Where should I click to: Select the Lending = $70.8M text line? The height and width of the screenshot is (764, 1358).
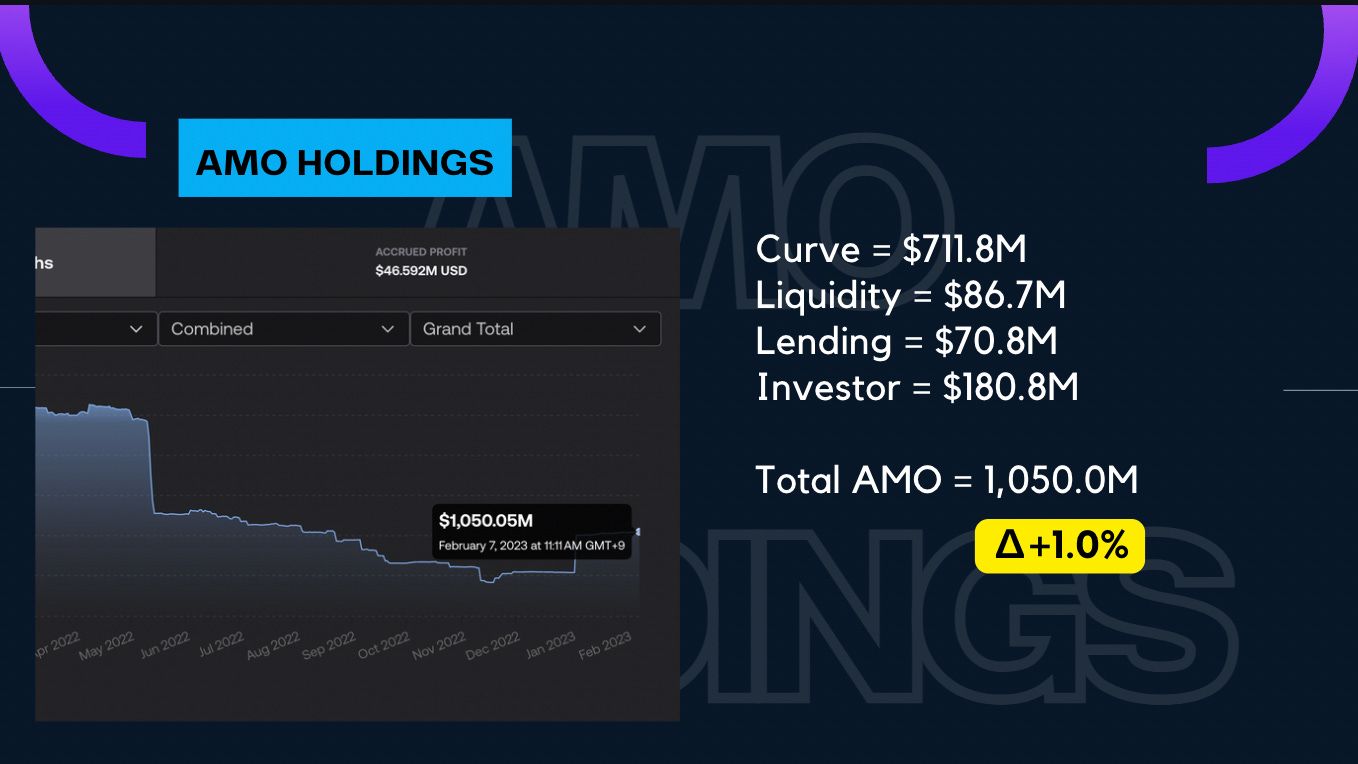pos(906,342)
